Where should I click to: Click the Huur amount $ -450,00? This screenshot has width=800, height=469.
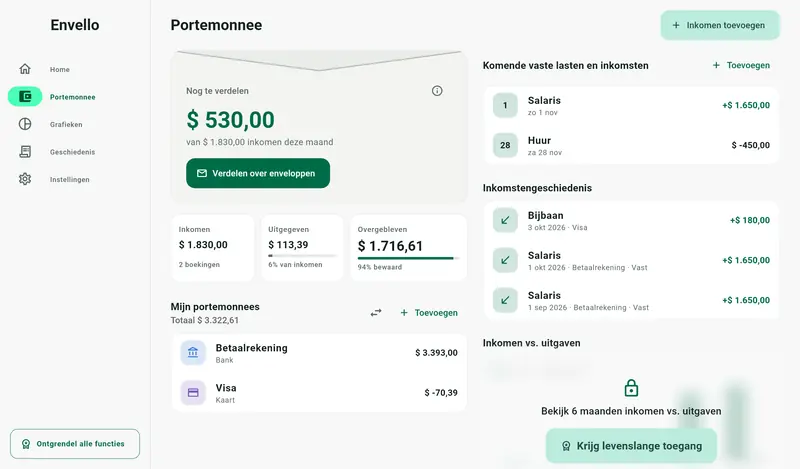pos(751,145)
